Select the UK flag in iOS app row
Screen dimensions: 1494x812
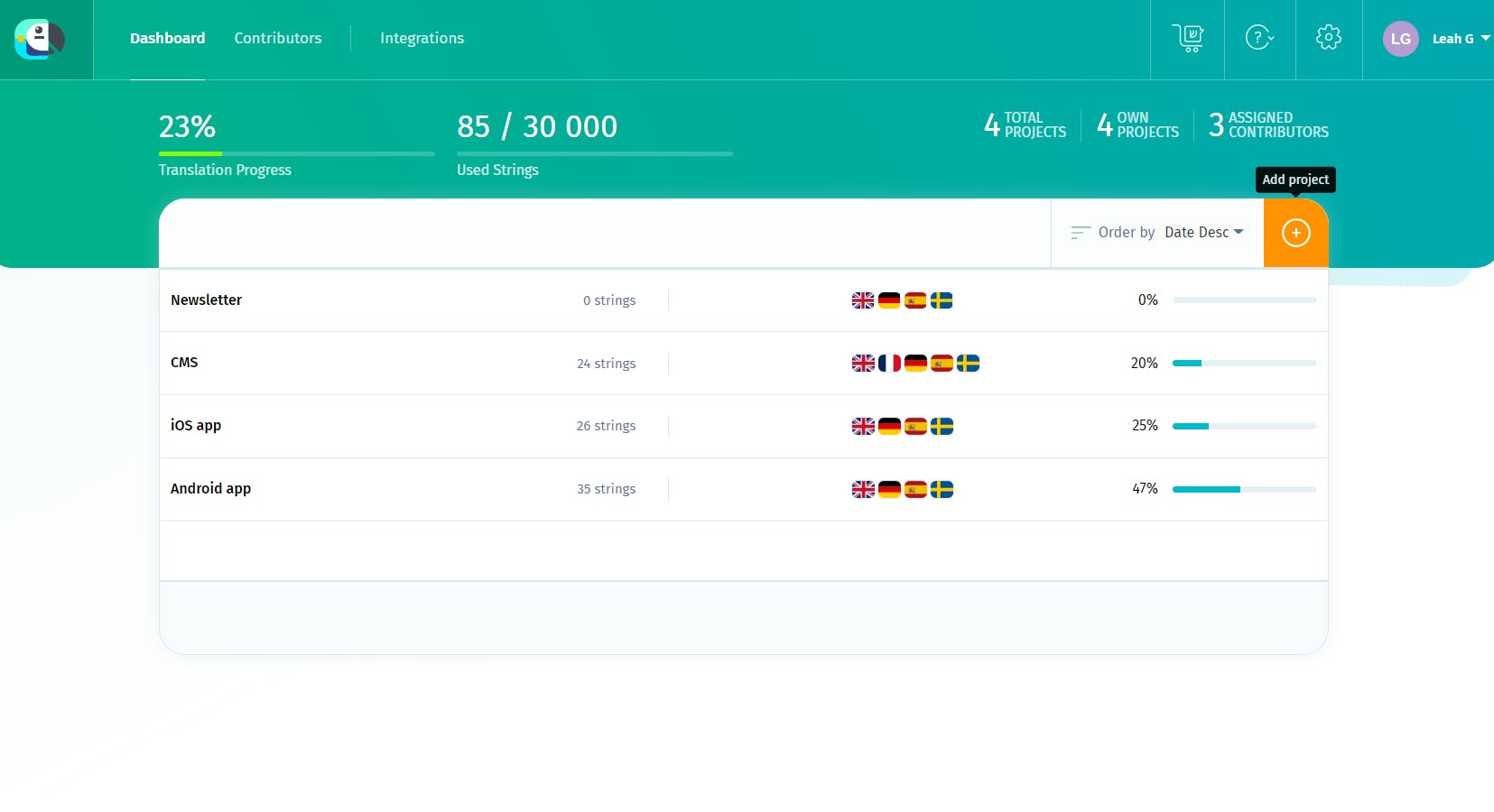(x=863, y=426)
